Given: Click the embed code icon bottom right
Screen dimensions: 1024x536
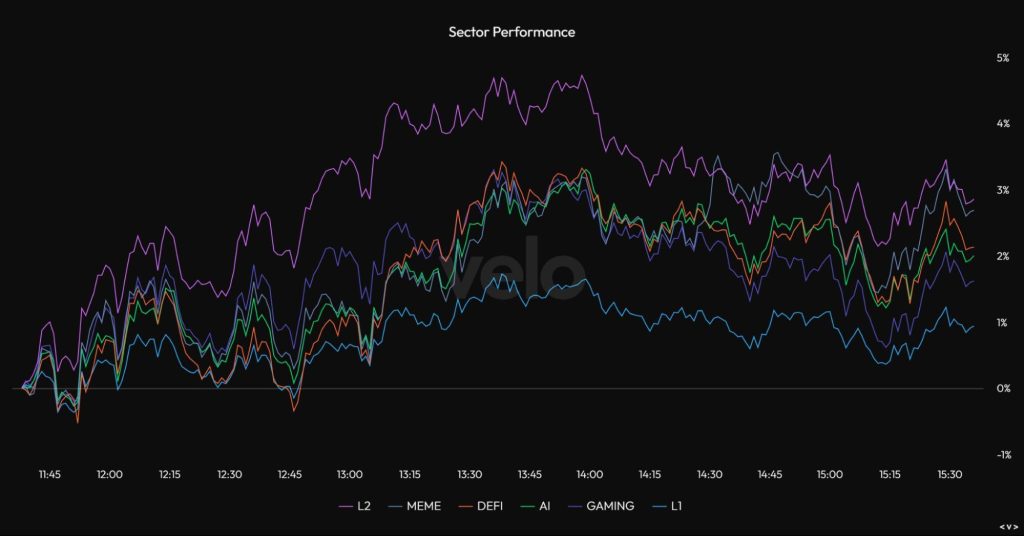Looking at the screenshot, I should pos(1008,527).
